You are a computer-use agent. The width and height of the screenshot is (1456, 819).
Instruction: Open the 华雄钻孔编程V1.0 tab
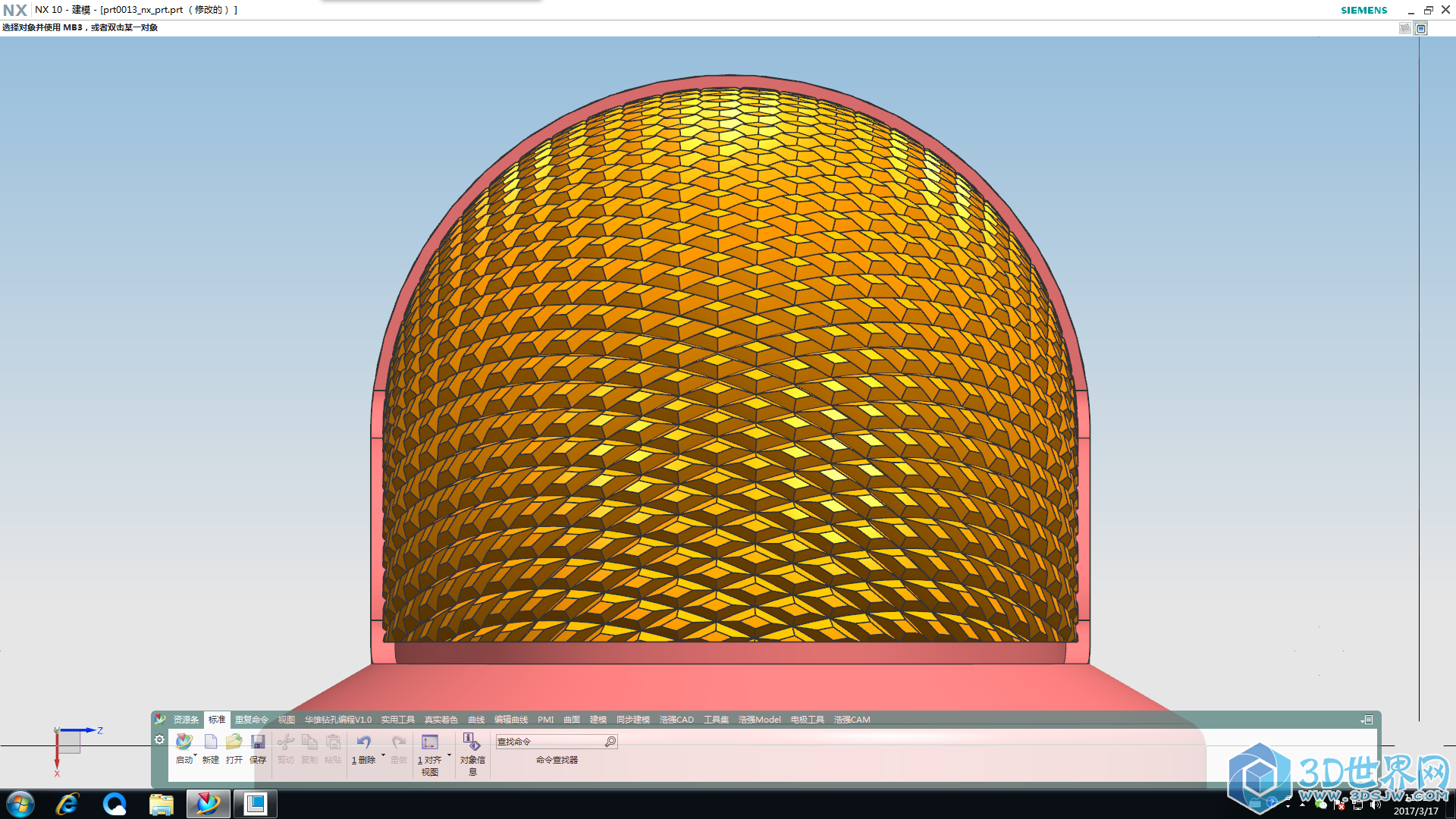(x=338, y=720)
